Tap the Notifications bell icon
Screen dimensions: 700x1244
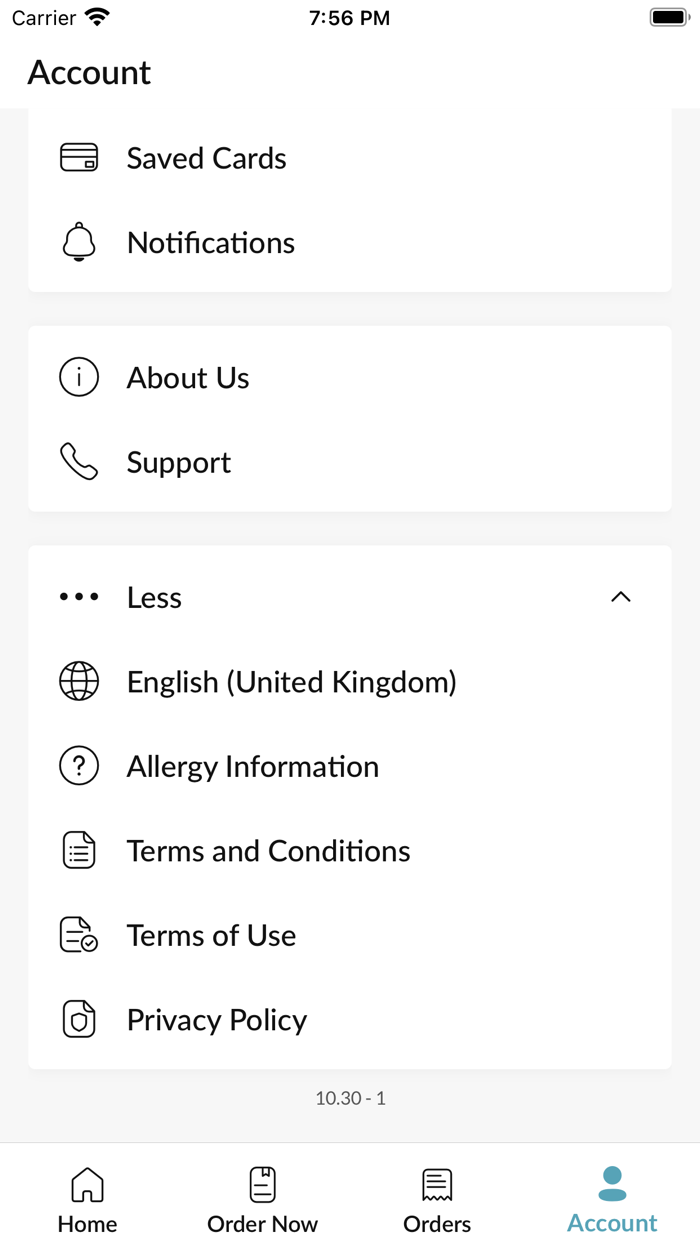(x=79, y=242)
